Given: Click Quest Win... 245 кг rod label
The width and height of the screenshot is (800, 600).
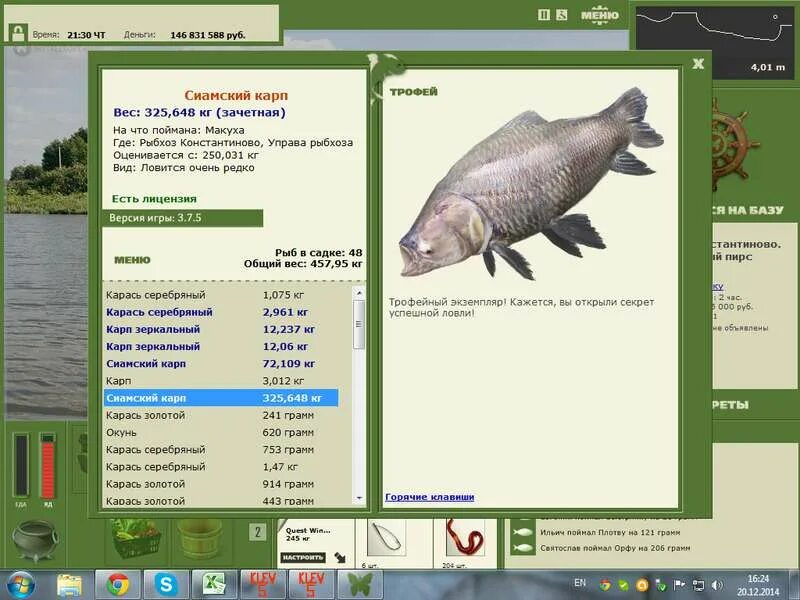Looking at the screenshot, I should point(308,534).
